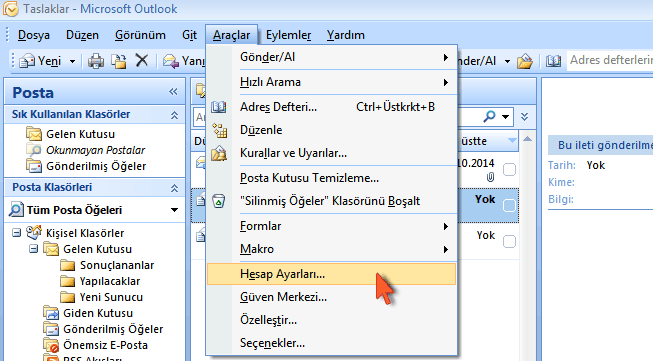653x361 pixels.
Task: Open Kurallar ve Uyarılar menu entry
Action: (331, 153)
